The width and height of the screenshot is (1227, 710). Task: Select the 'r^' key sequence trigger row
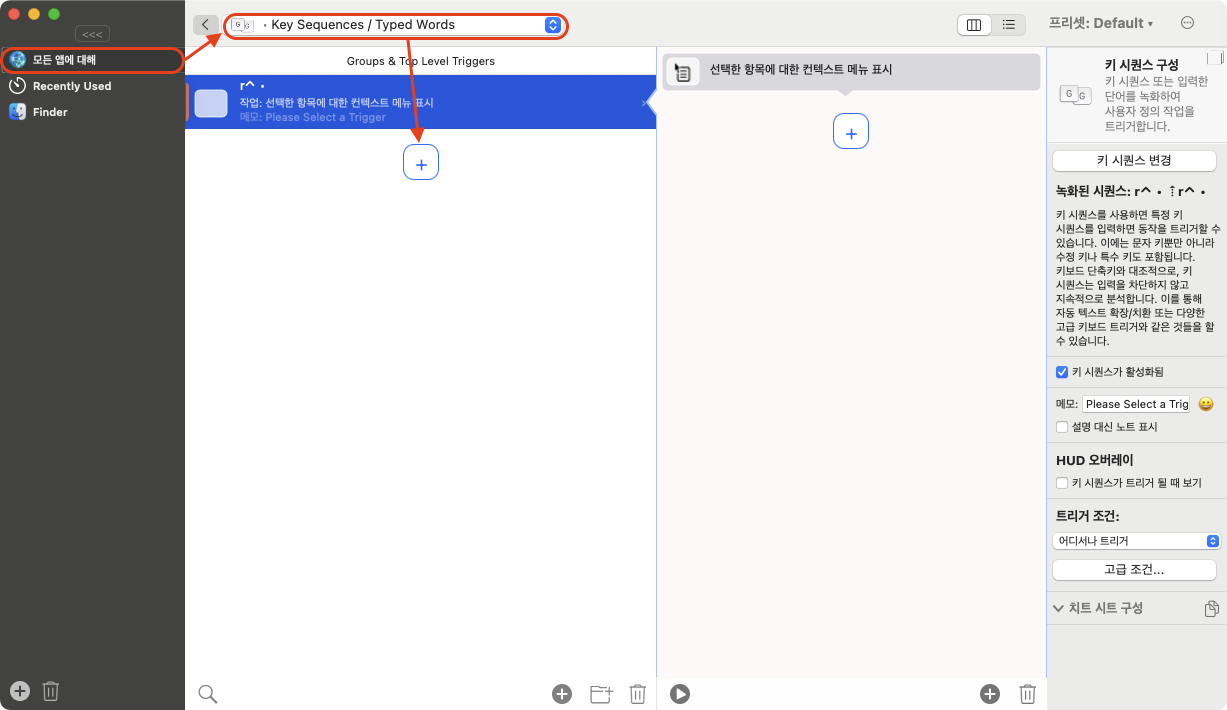click(420, 102)
